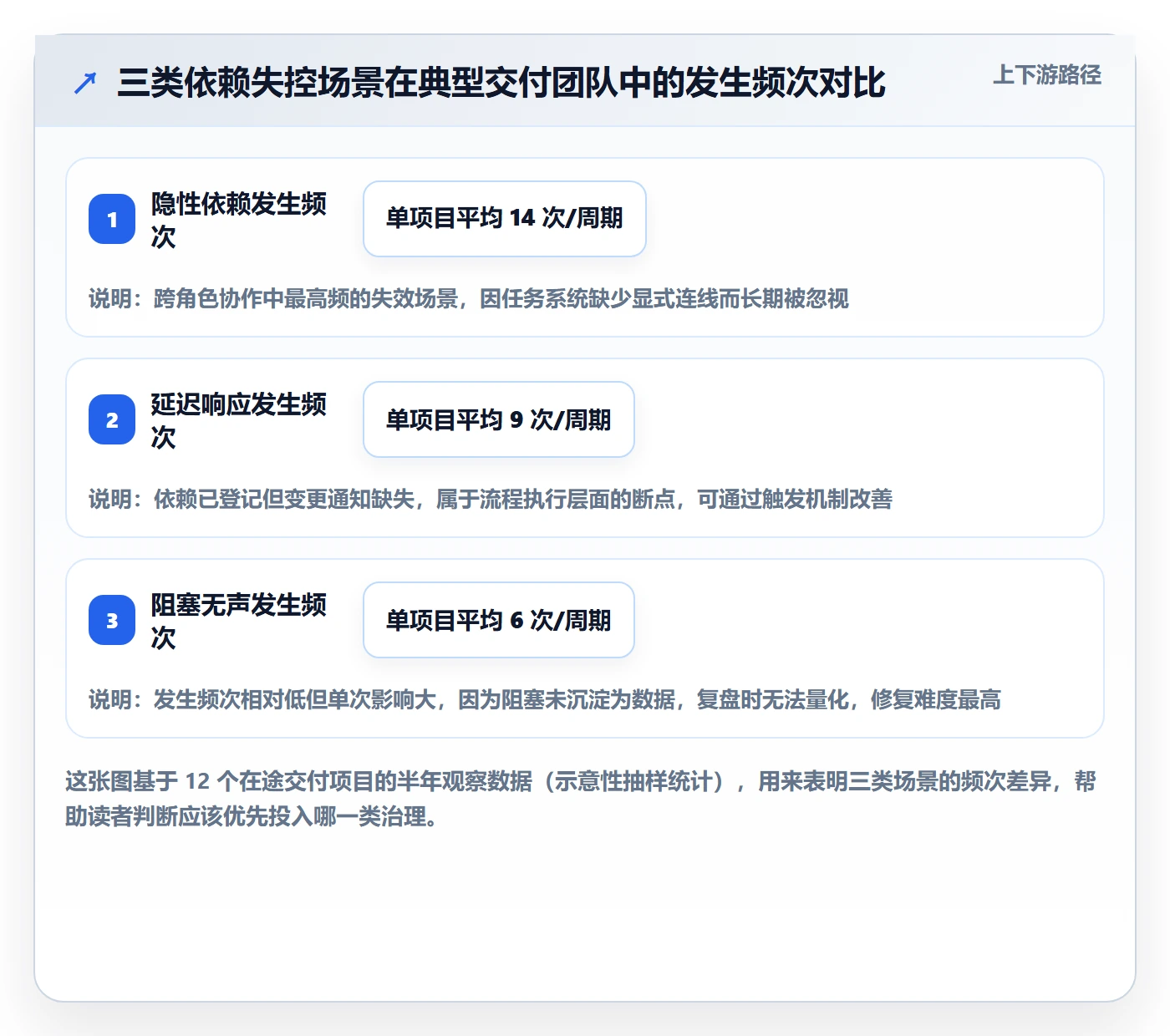This screenshot has height=1036, width=1170.
Task: Select the 延迟响应发生频次 heading
Action: tap(239, 420)
